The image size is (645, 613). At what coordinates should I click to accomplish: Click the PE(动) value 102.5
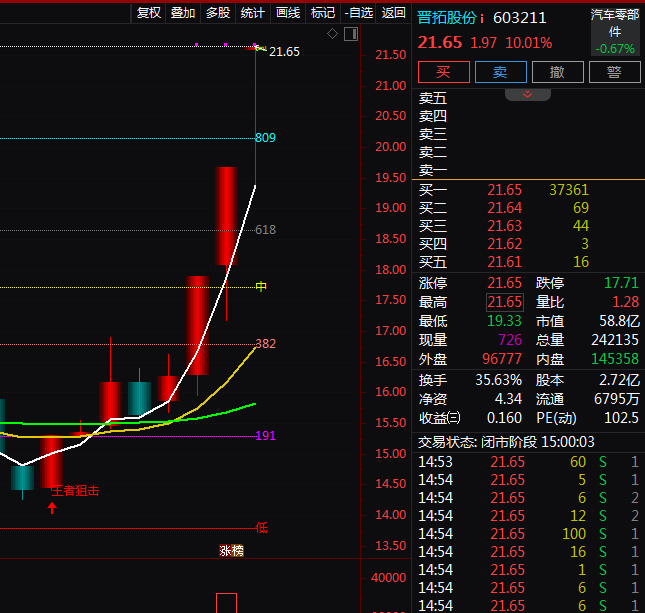coord(621,418)
